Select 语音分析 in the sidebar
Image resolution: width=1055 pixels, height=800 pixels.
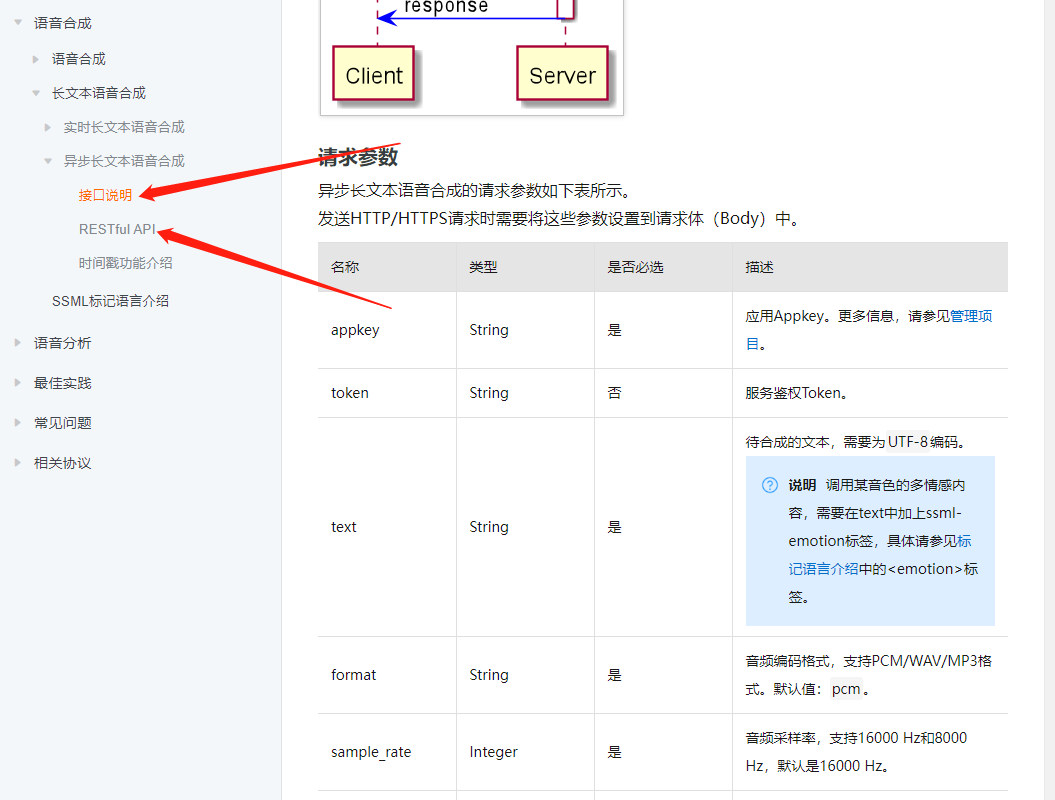tap(63, 343)
